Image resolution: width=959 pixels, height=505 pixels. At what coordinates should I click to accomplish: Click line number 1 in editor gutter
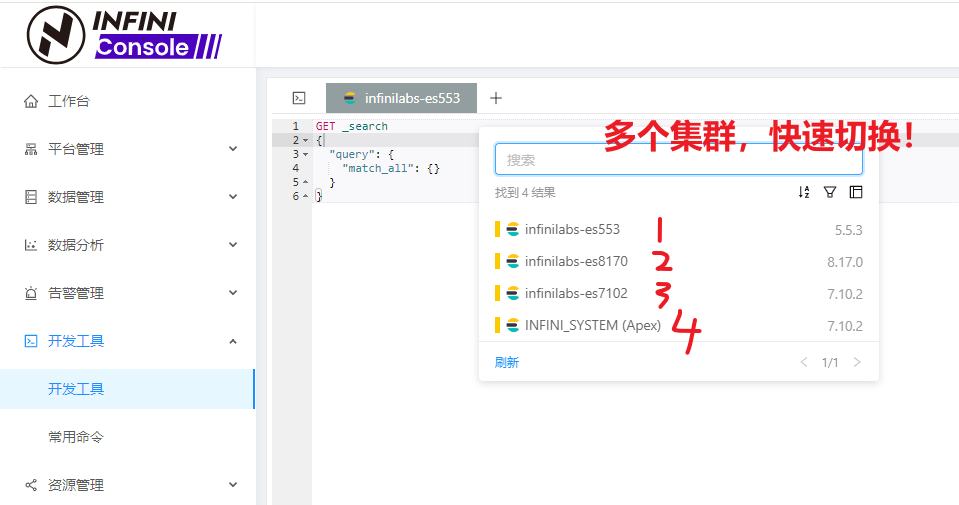[x=295, y=126]
